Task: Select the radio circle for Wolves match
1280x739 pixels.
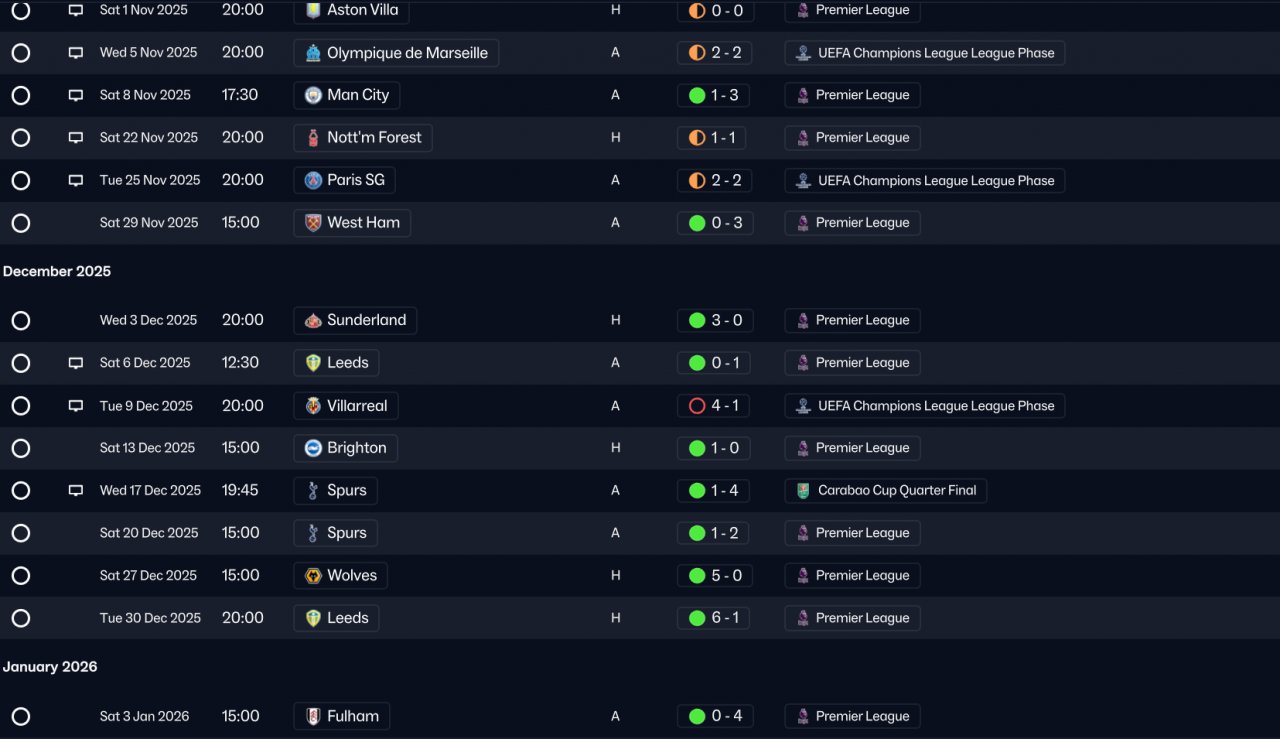Action: point(21,576)
